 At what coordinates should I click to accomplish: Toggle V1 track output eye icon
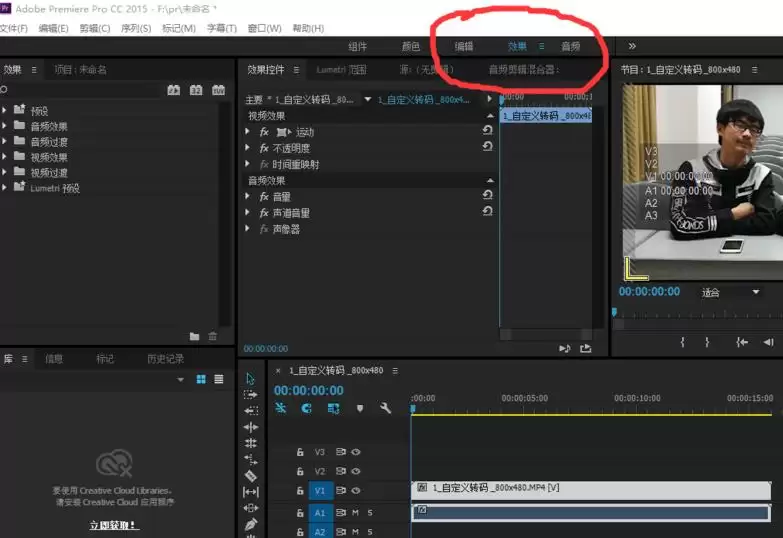pos(355,491)
